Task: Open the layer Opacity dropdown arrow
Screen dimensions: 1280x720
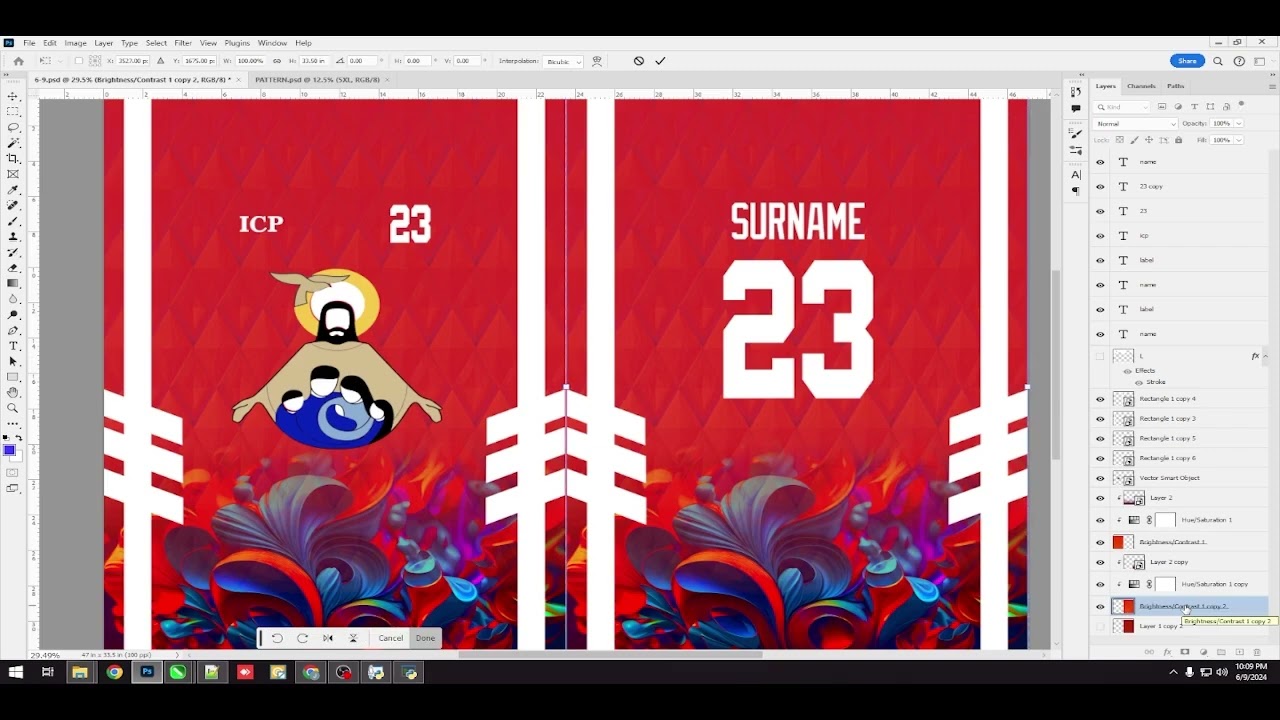Action: pos(1239,124)
